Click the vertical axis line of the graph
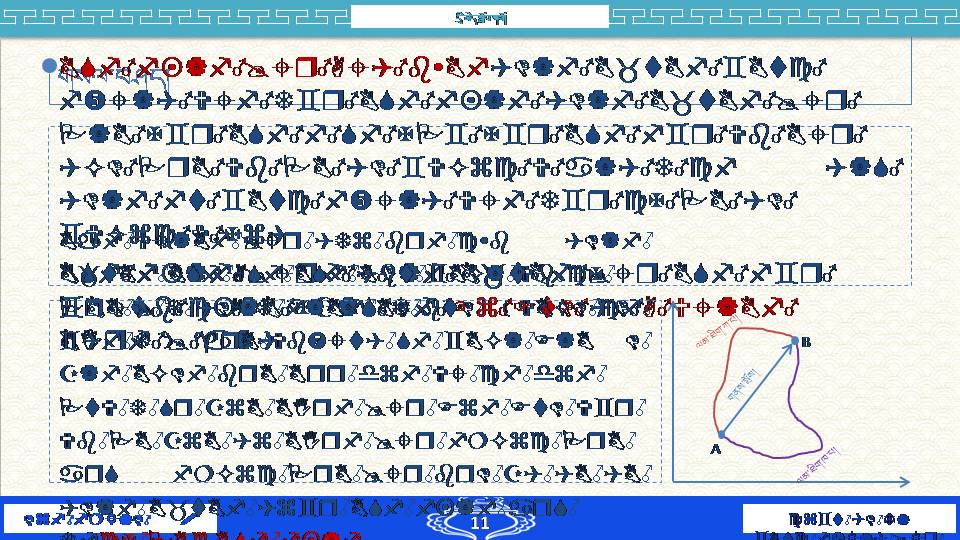The height and width of the screenshot is (540, 960). [x=674, y=400]
